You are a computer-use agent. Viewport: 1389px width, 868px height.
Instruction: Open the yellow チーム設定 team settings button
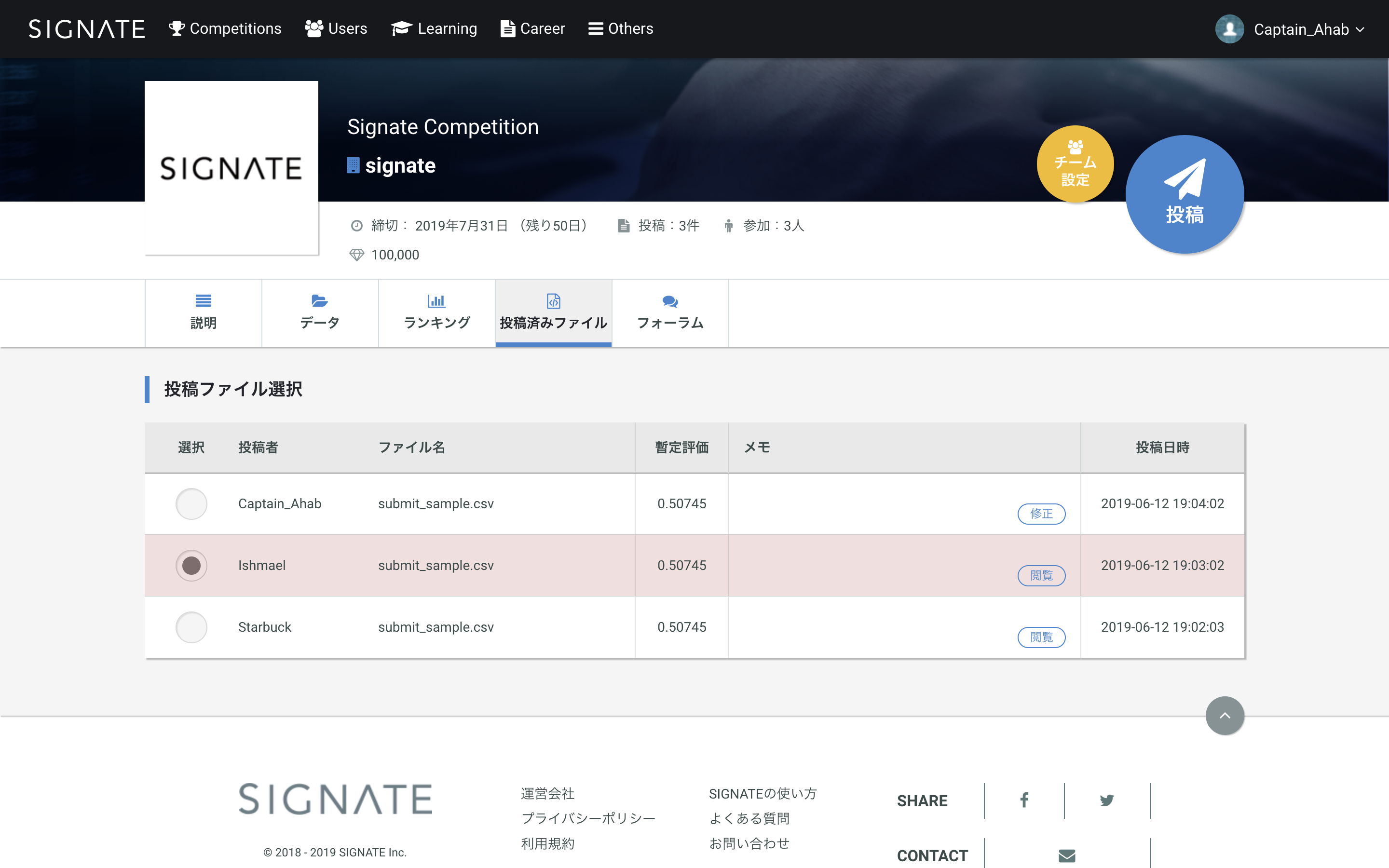click(1075, 164)
